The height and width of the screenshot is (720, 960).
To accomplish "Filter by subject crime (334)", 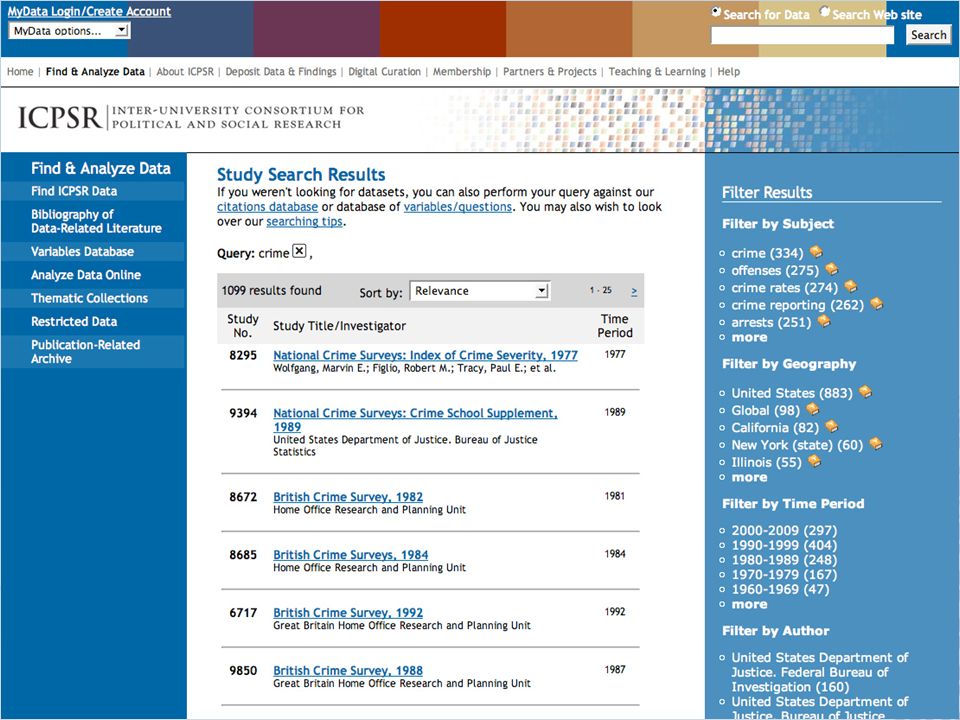I will pos(767,253).
